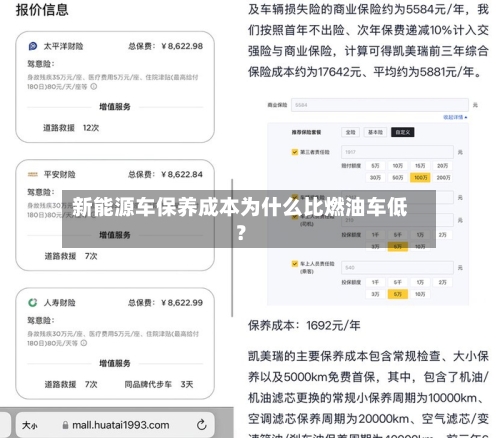
Task: Choose highlighted 5万 in the 乘客 投保额度 options
Action: 398,294
